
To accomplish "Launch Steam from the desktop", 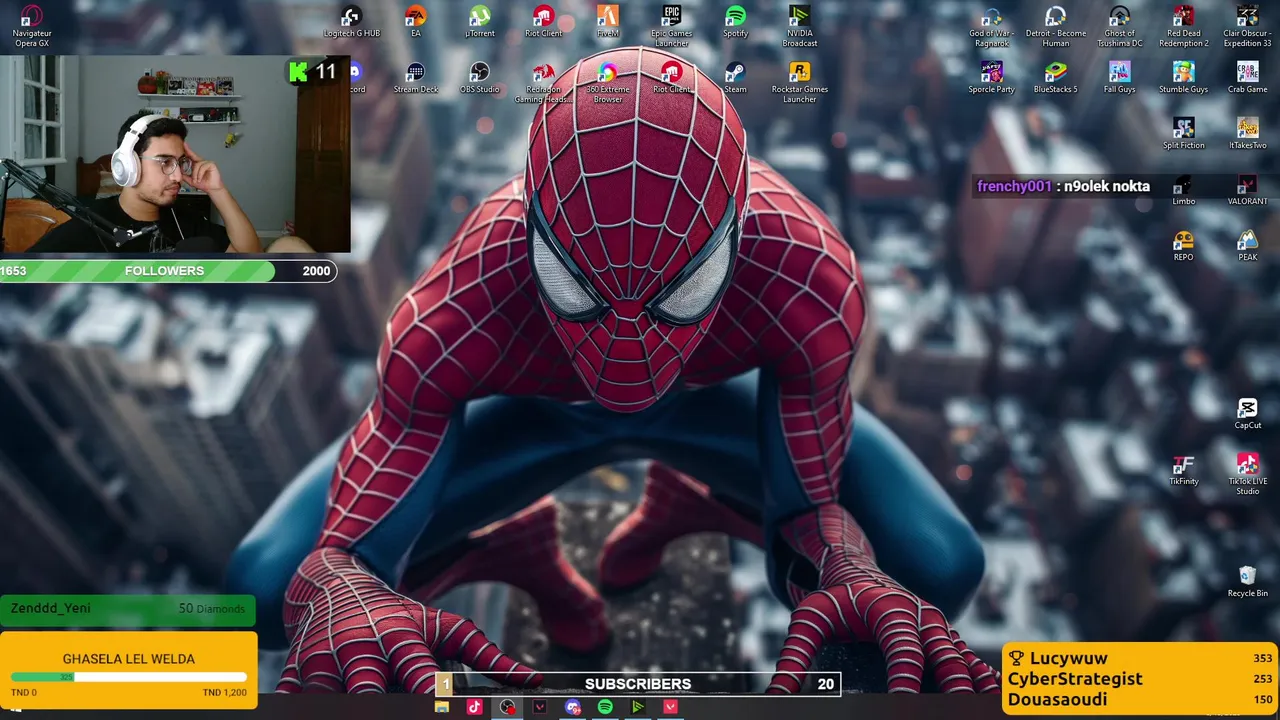I will 735,78.
